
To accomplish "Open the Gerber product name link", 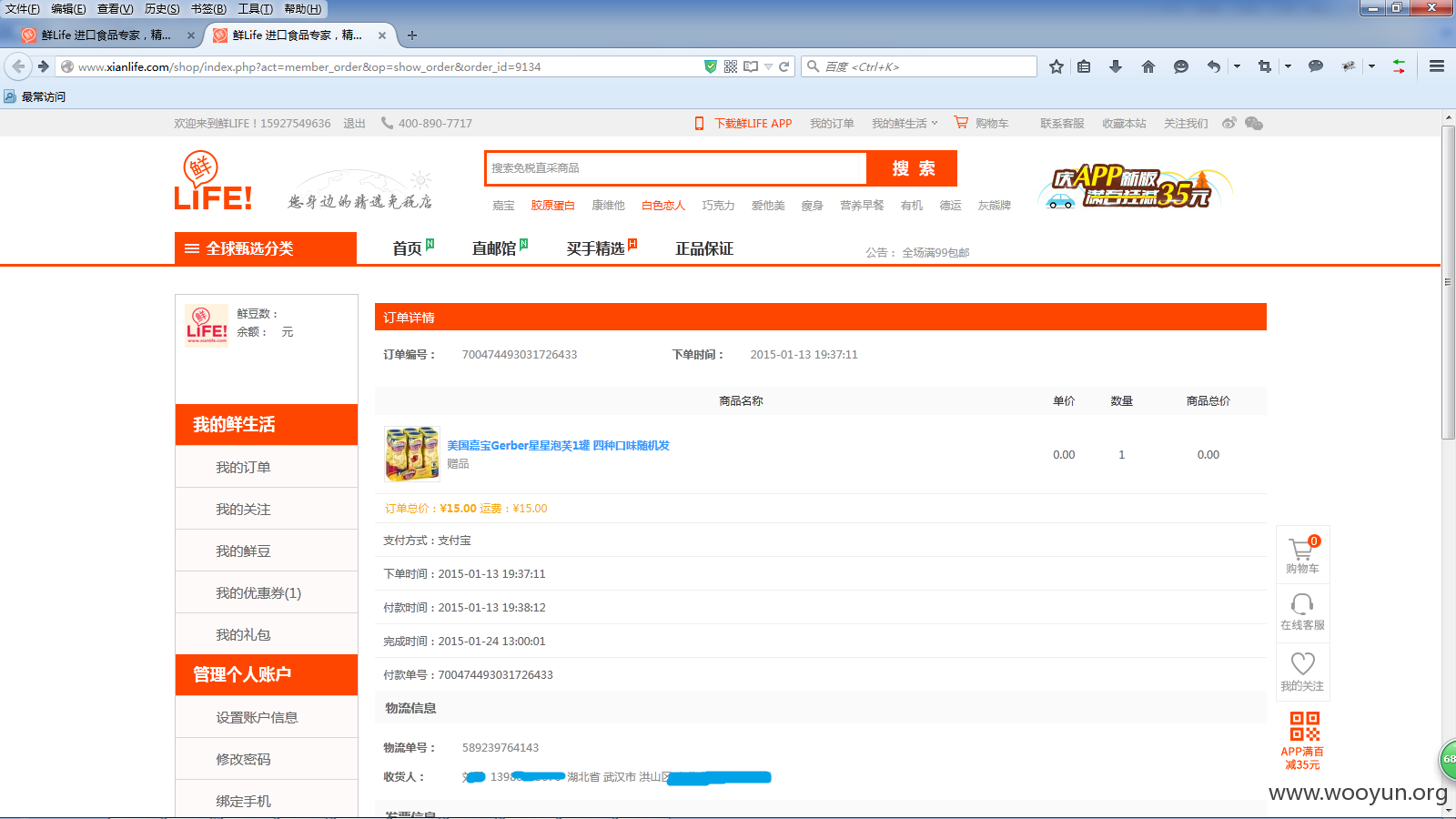I will (x=558, y=445).
